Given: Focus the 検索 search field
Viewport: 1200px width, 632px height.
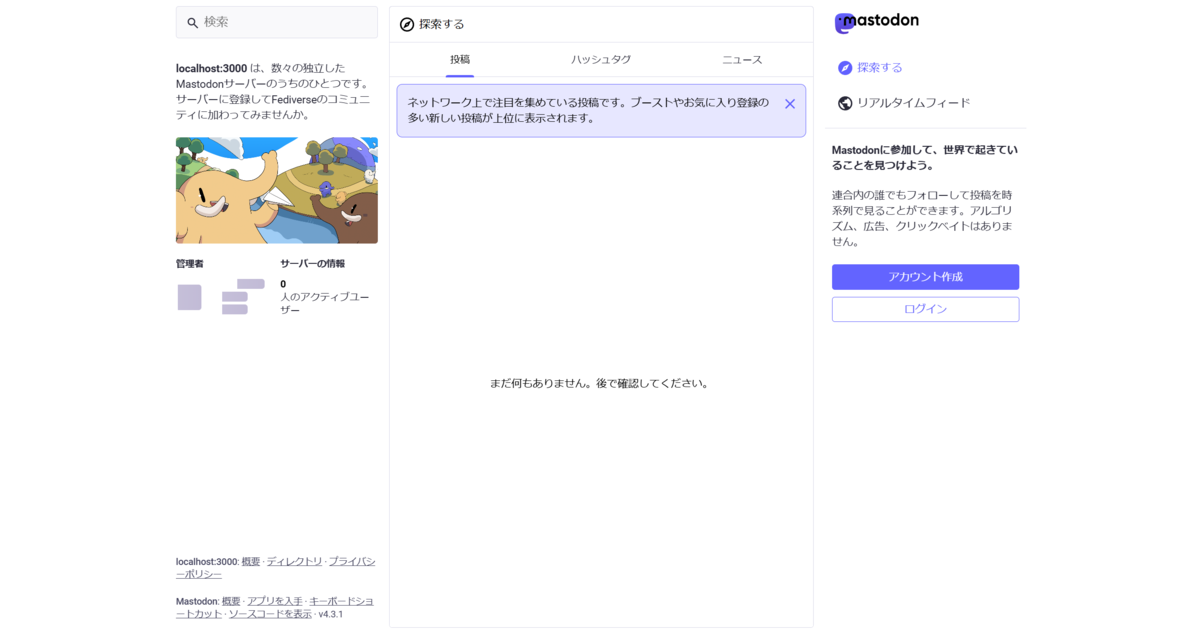Looking at the screenshot, I should click(277, 22).
